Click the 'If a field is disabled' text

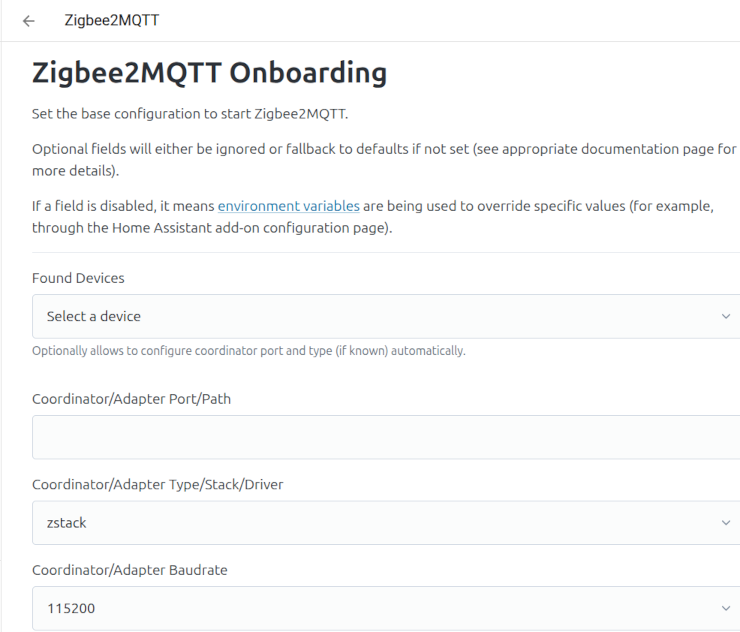coord(120,206)
